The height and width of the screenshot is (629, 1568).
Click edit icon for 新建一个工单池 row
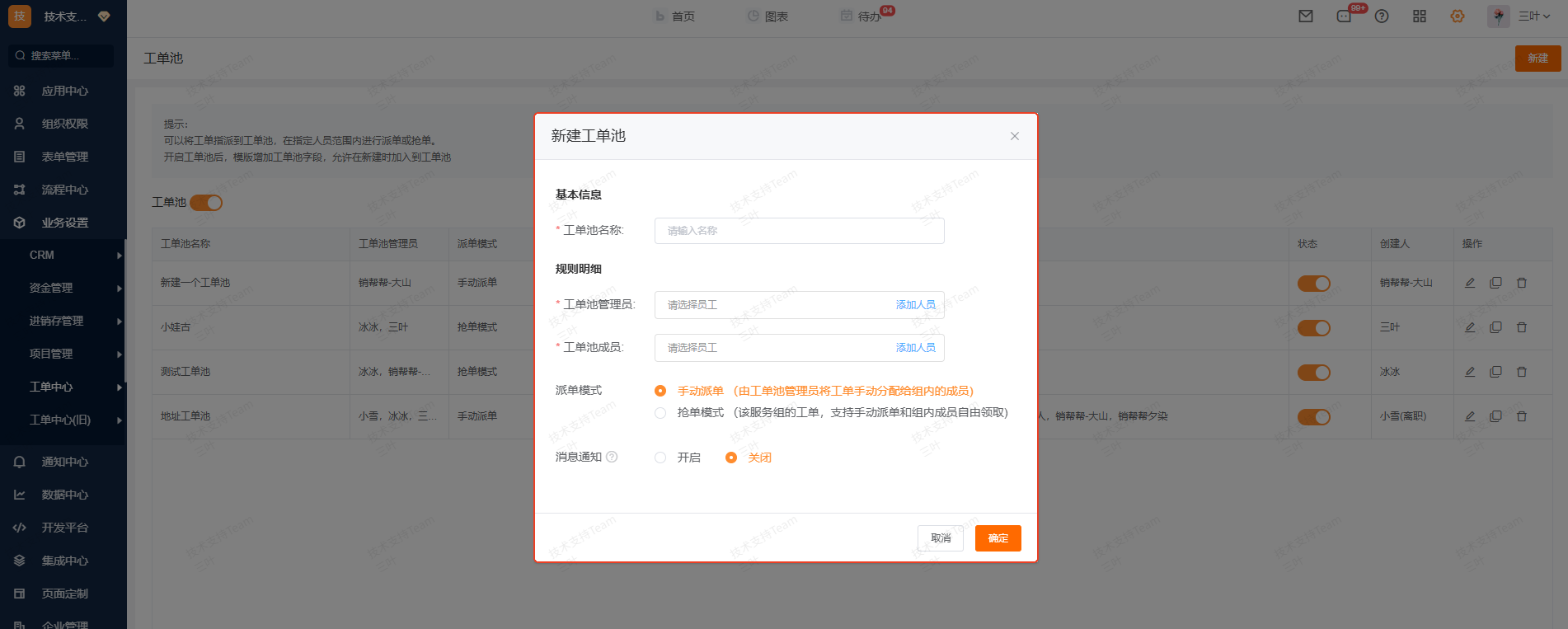(1470, 283)
